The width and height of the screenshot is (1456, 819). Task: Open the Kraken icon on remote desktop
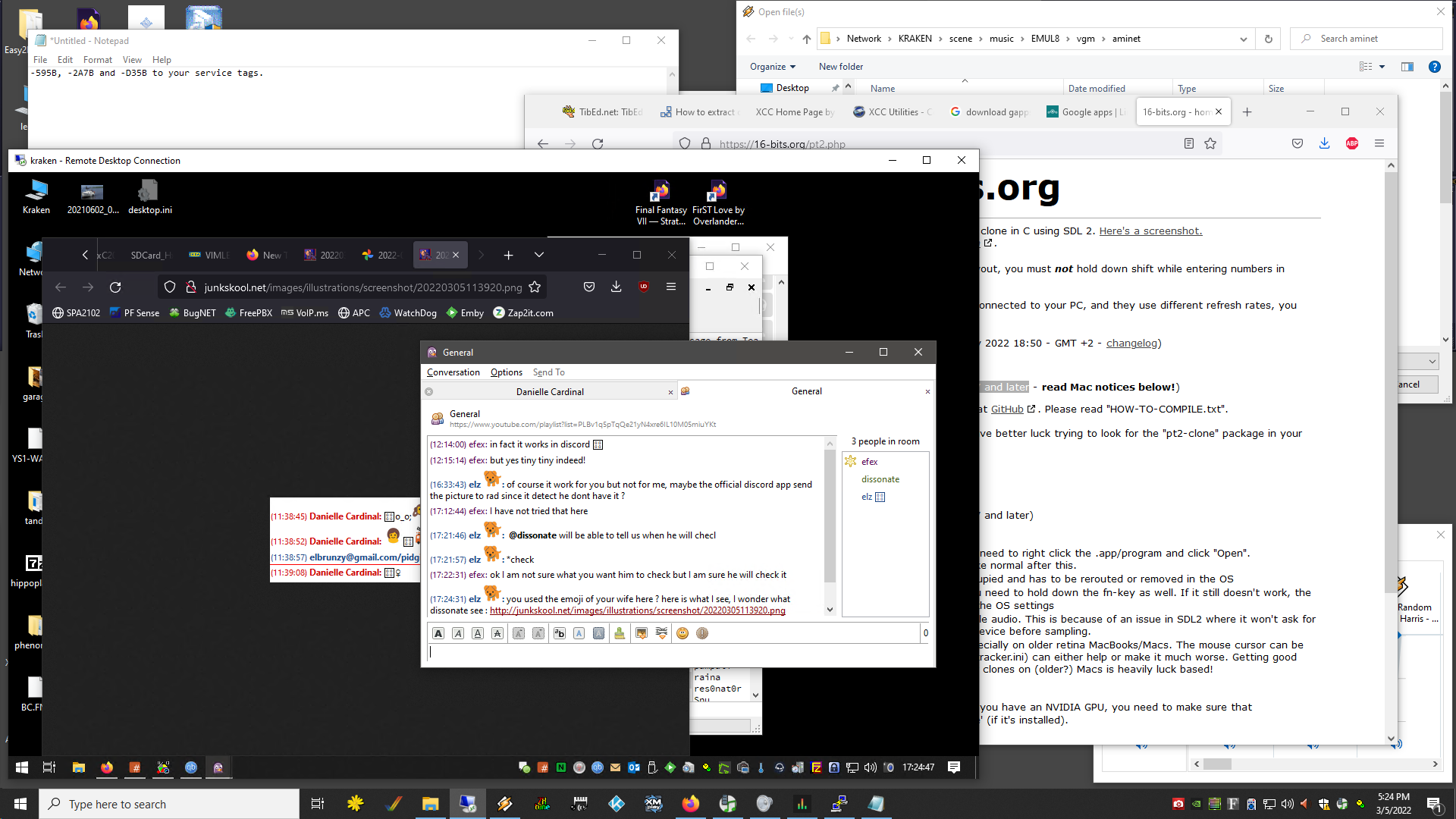click(x=36, y=197)
